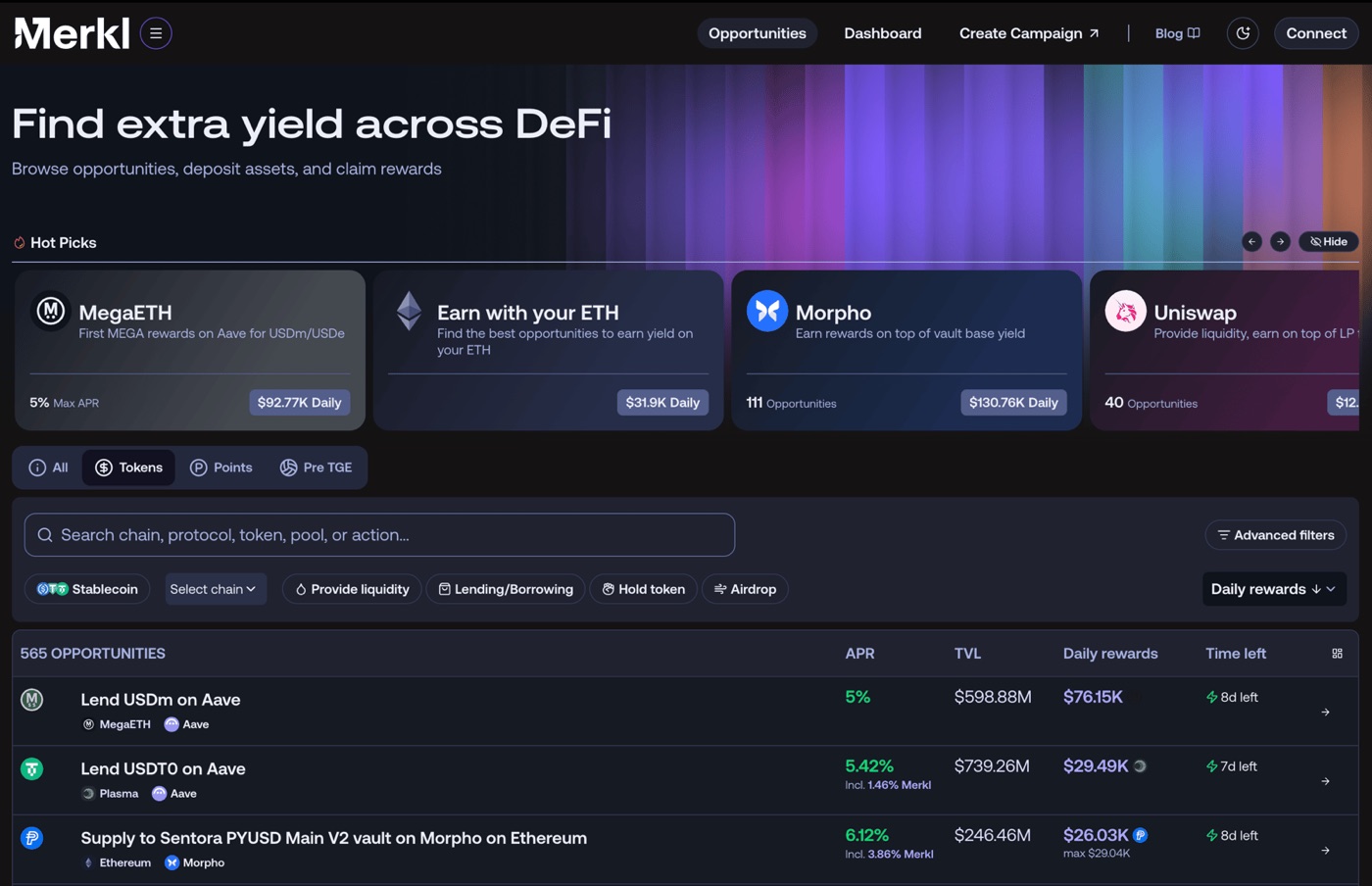Open the Daily rewards sort dropdown
This screenshot has height=886, width=1372.
point(1273,589)
